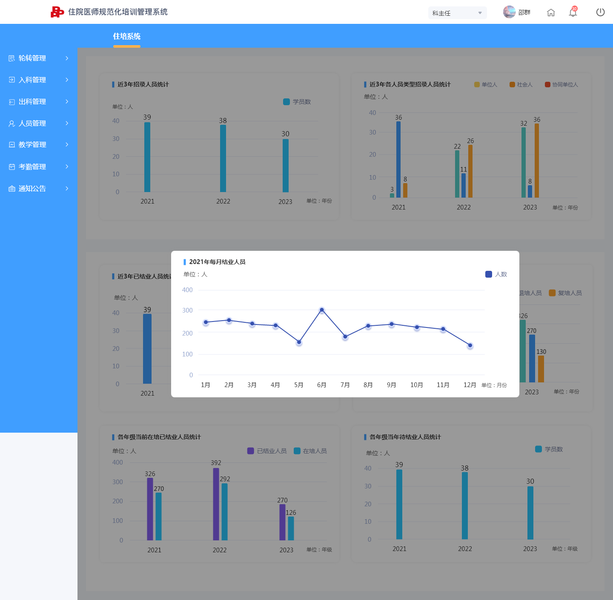This screenshot has height=600, width=613.
Task: Click the purple 2022 bar labeled 392
Action: pos(216,504)
